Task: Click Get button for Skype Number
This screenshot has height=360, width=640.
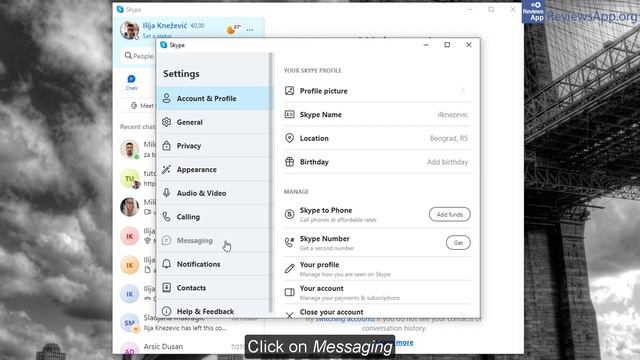Action: point(458,243)
